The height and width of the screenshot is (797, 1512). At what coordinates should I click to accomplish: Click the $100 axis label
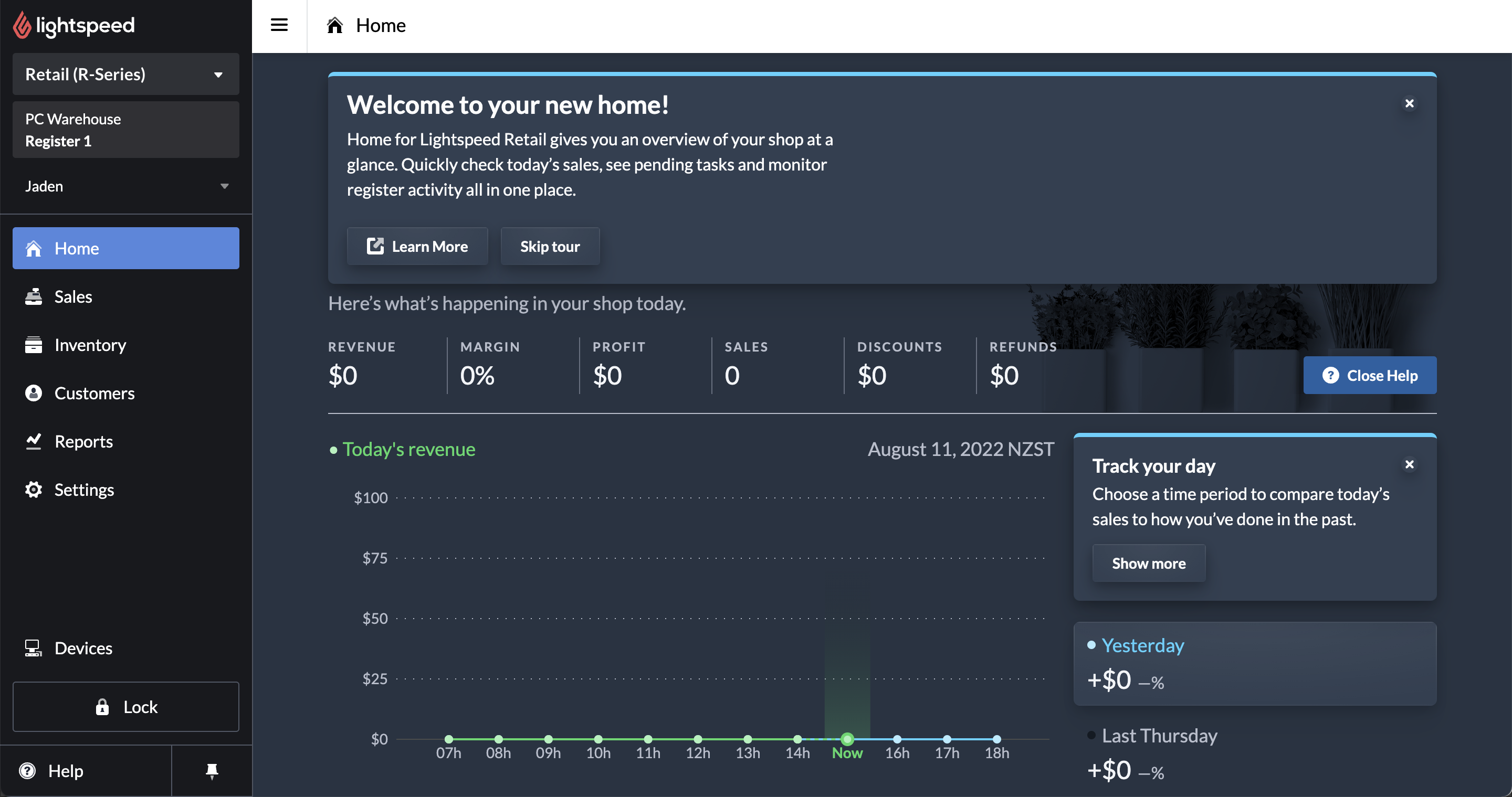click(370, 498)
